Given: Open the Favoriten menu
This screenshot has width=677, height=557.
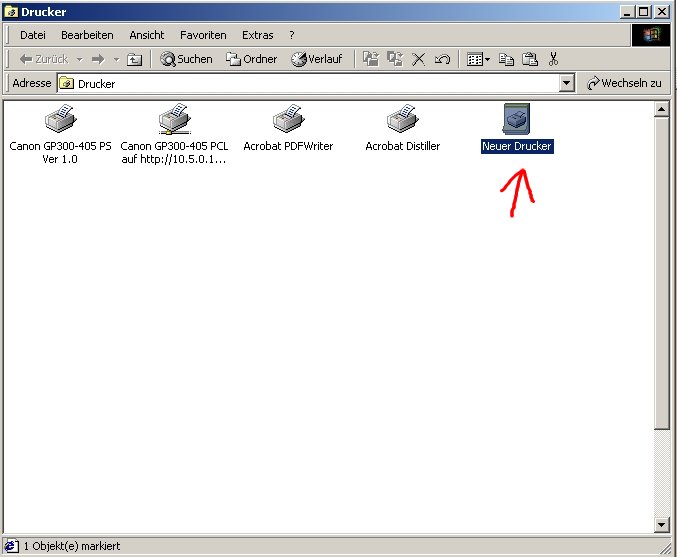Looking at the screenshot, I should point(203,35).
